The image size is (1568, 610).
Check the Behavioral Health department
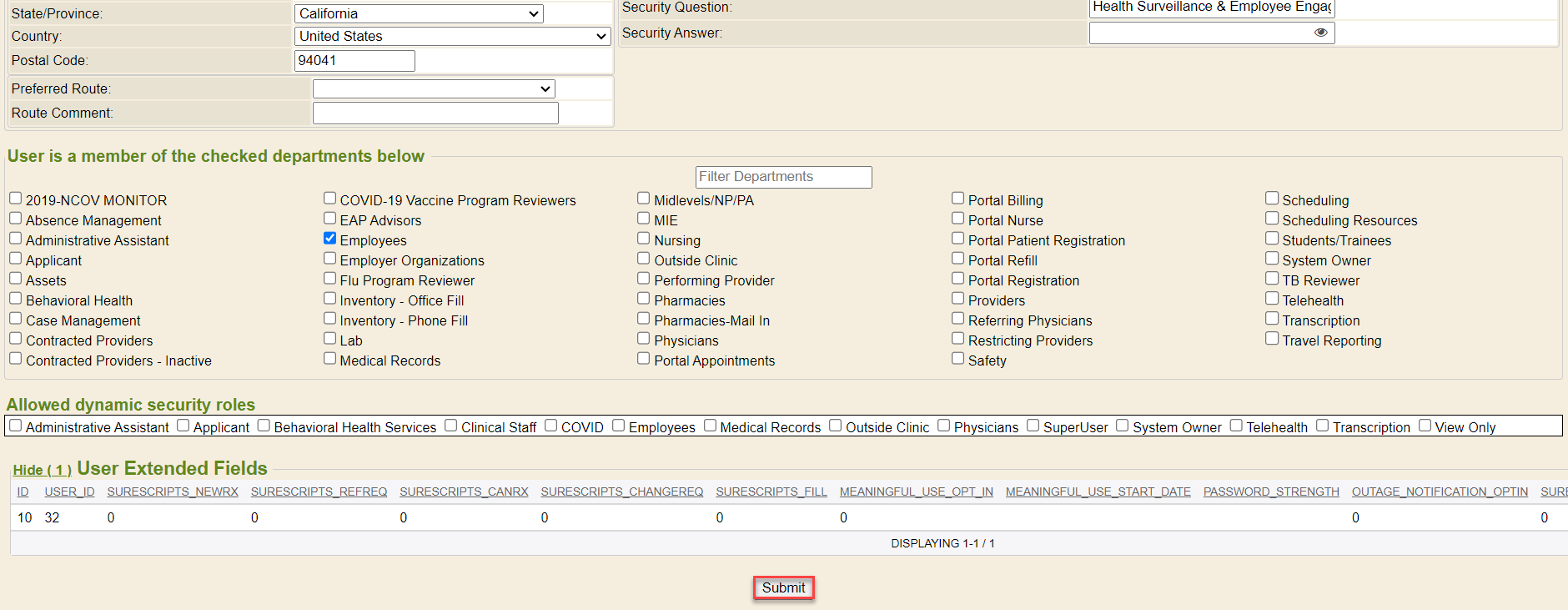[16, 299]
